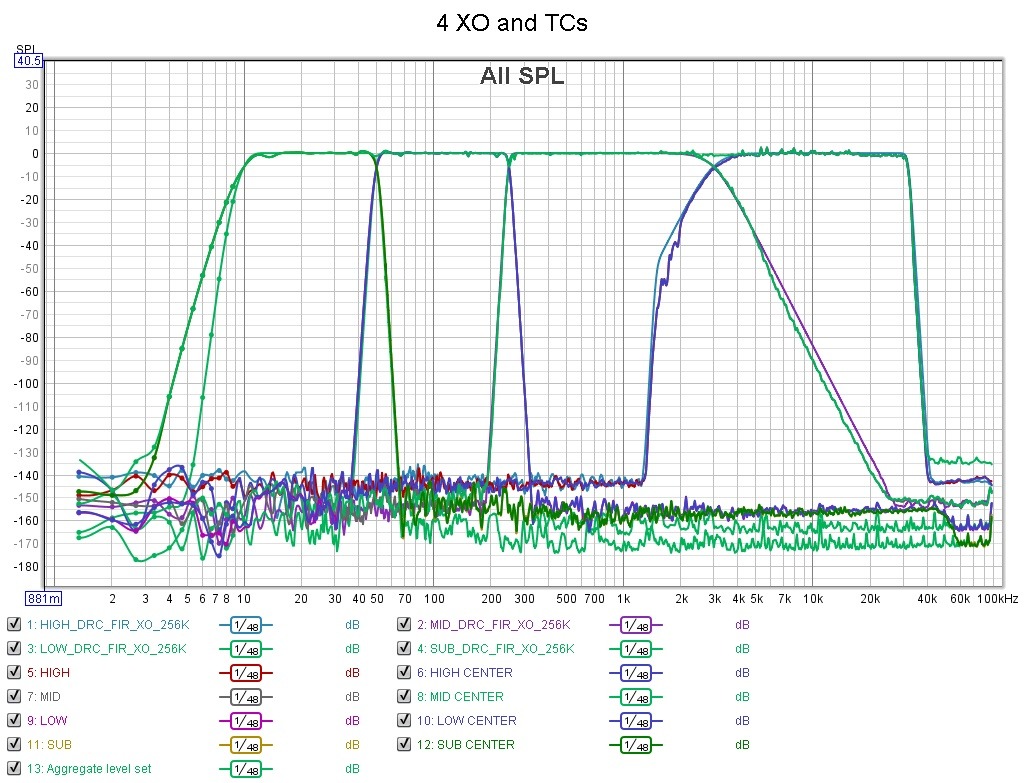The height and width of the screenshot is (783, 1024).
Task: Click the 100kHz frequency axis label
Action: [997, 599]
